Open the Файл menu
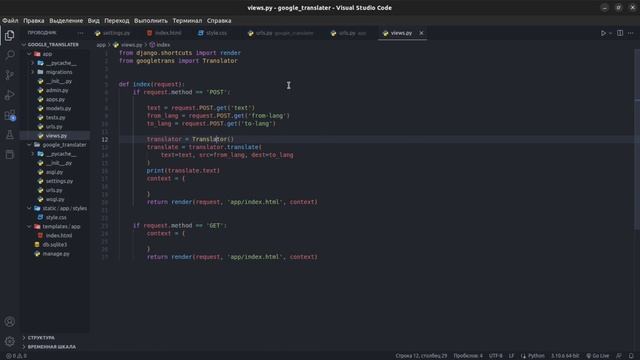640x360 pixels. pos(10,20)
